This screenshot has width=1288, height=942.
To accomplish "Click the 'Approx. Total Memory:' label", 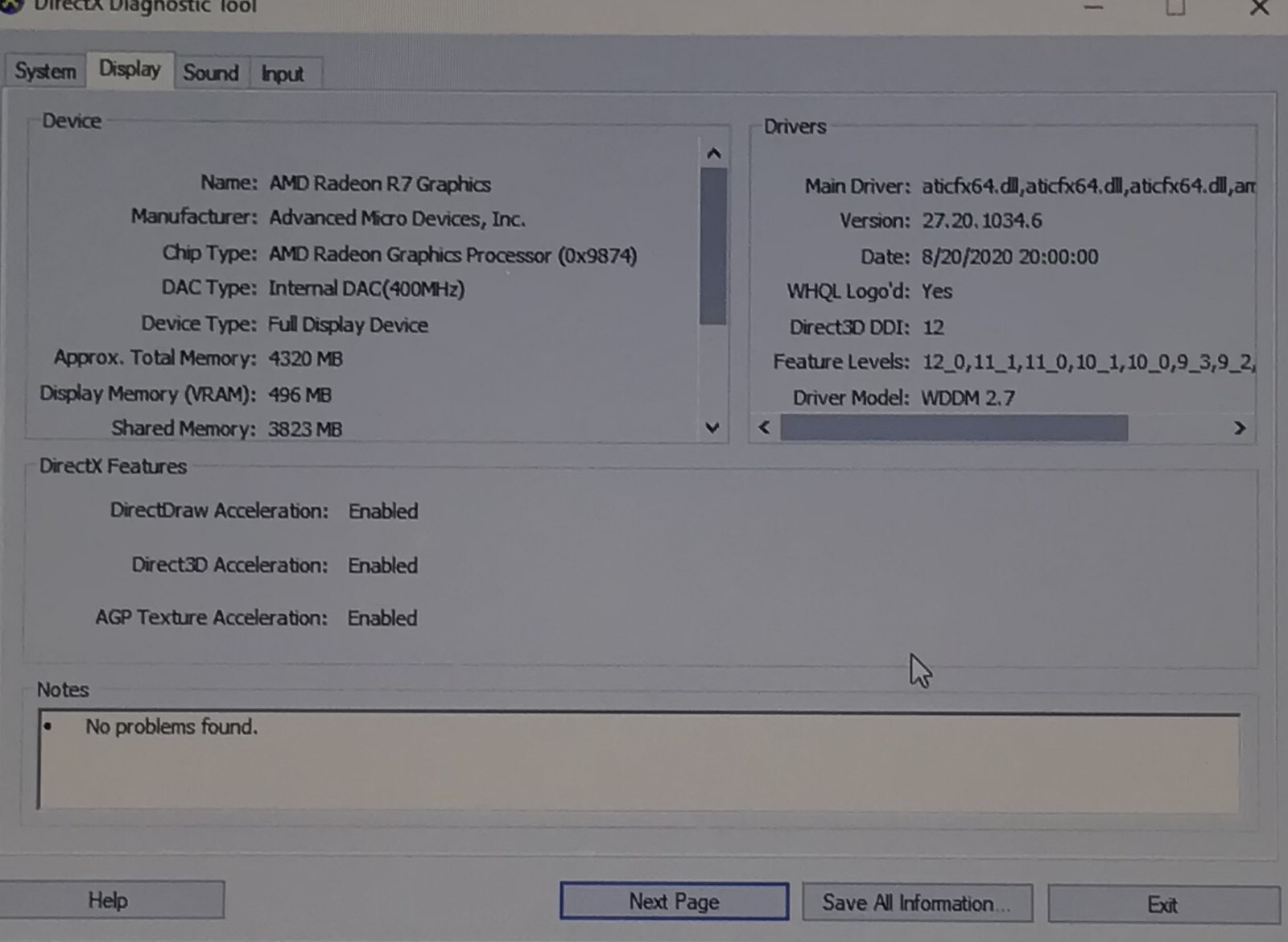I will tap(155, 357).
